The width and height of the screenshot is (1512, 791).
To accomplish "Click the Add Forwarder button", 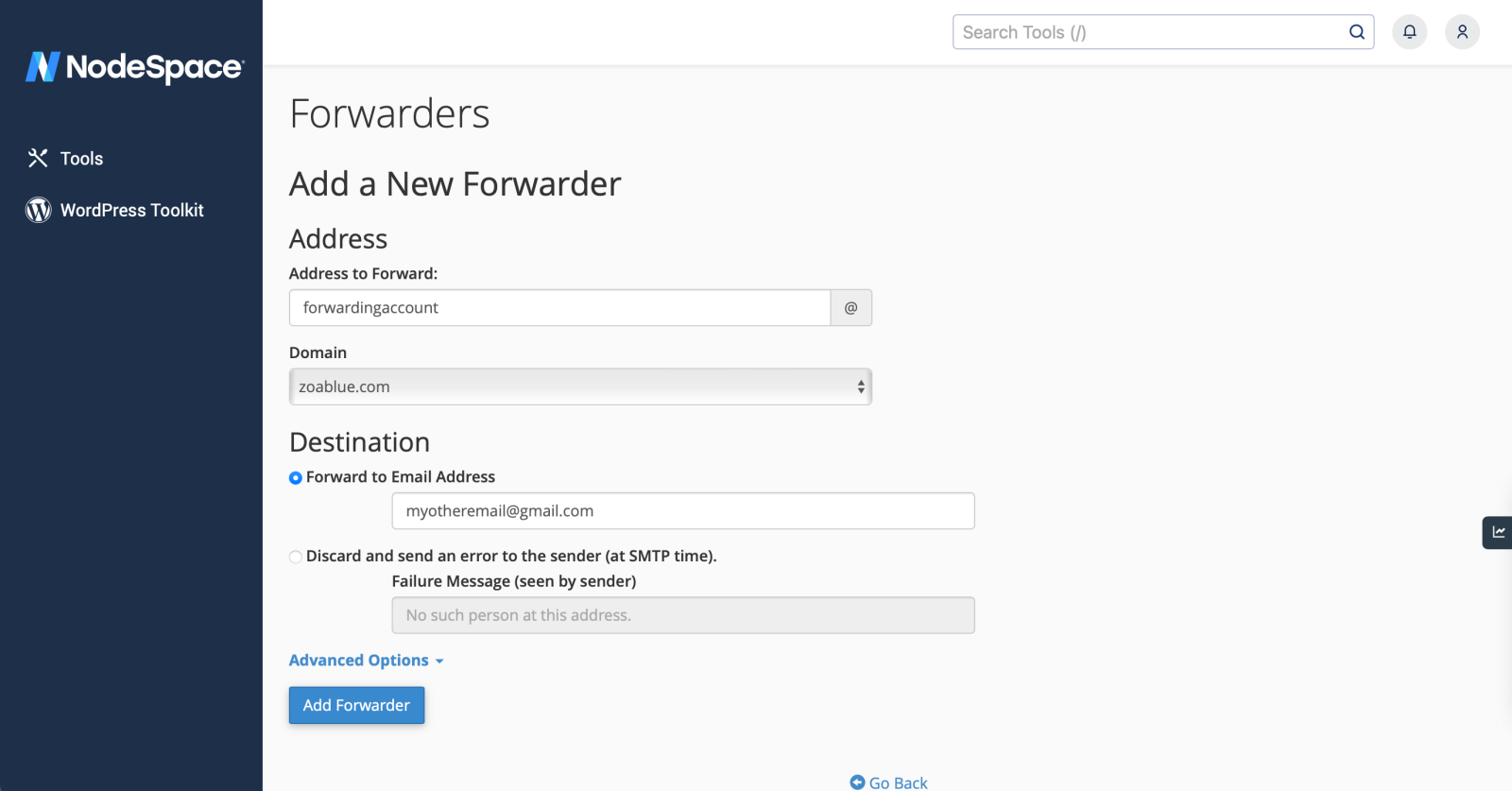I will [356, 705].
